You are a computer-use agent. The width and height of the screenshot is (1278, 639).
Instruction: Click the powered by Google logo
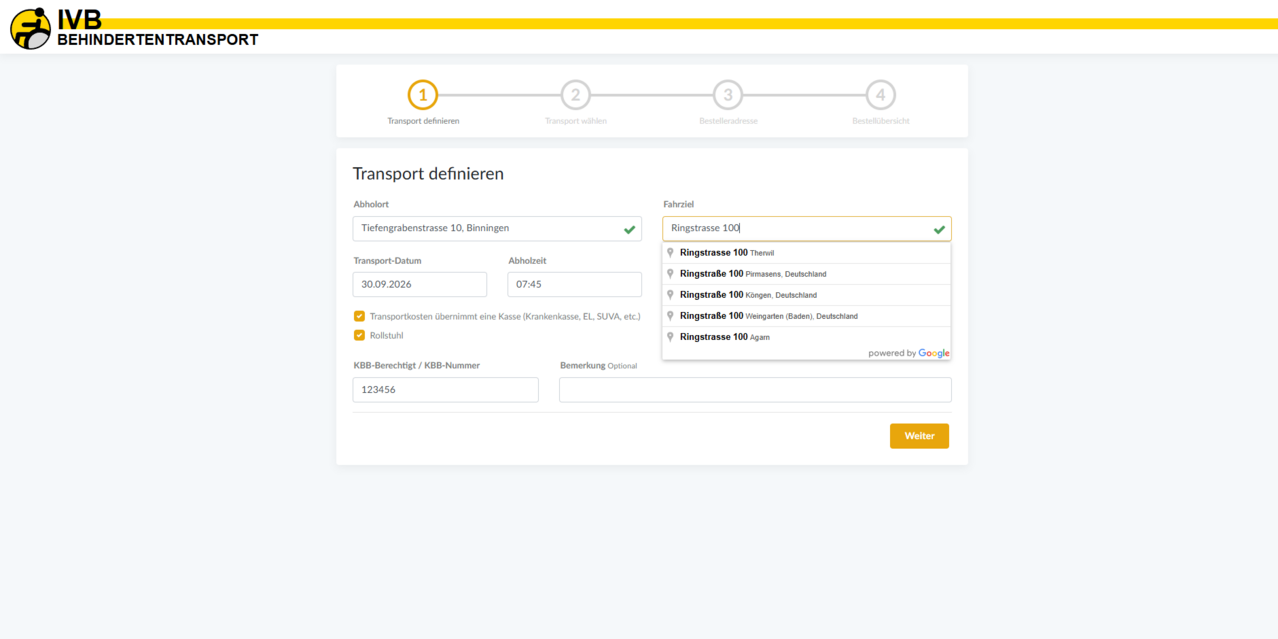coord(909,353)
